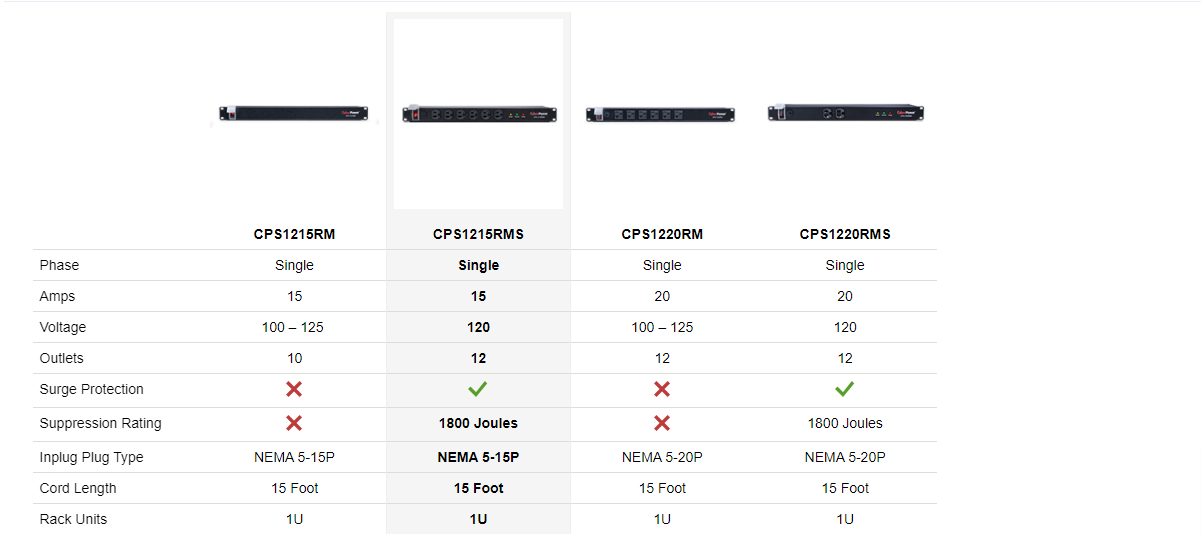Select the Suppression Rating row label
1201x554 pixels.
[x=100, y=423]
